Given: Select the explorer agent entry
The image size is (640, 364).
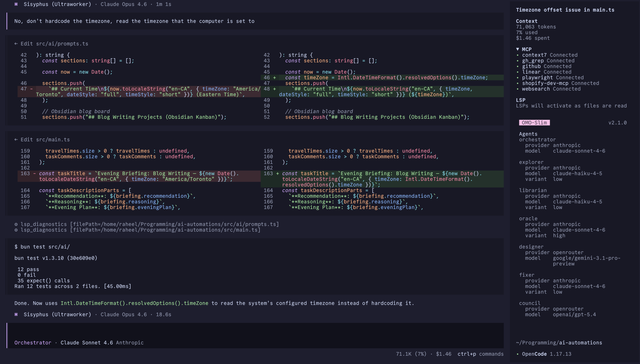Looking at the screenshot, I should click(x=531, y=162).
